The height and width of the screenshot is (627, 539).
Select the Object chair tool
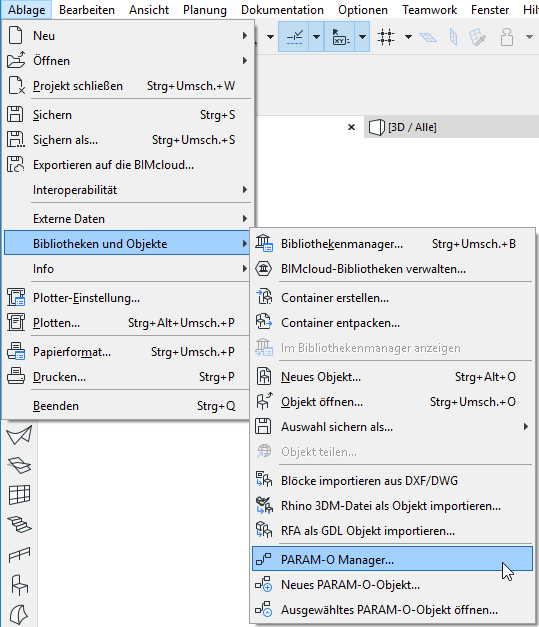click(19, 585)
